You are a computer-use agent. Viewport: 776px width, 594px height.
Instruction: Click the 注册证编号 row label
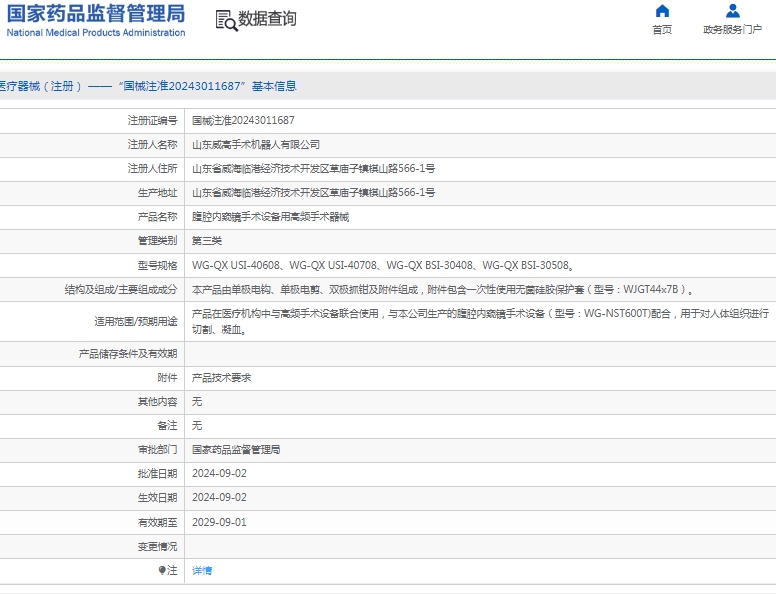pos(152,120)
